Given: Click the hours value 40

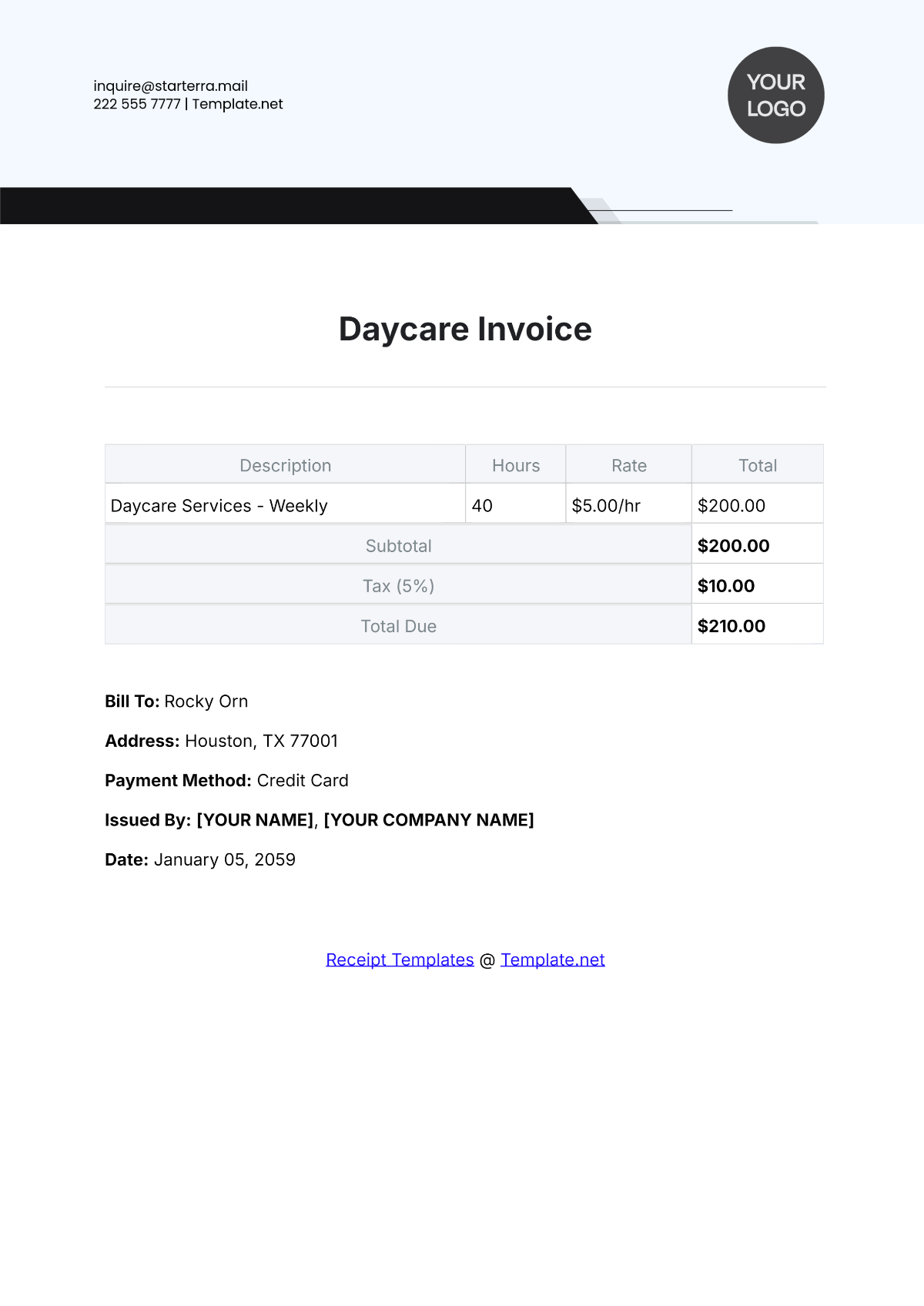Looking at the screenshot, I should click(516, 505).
